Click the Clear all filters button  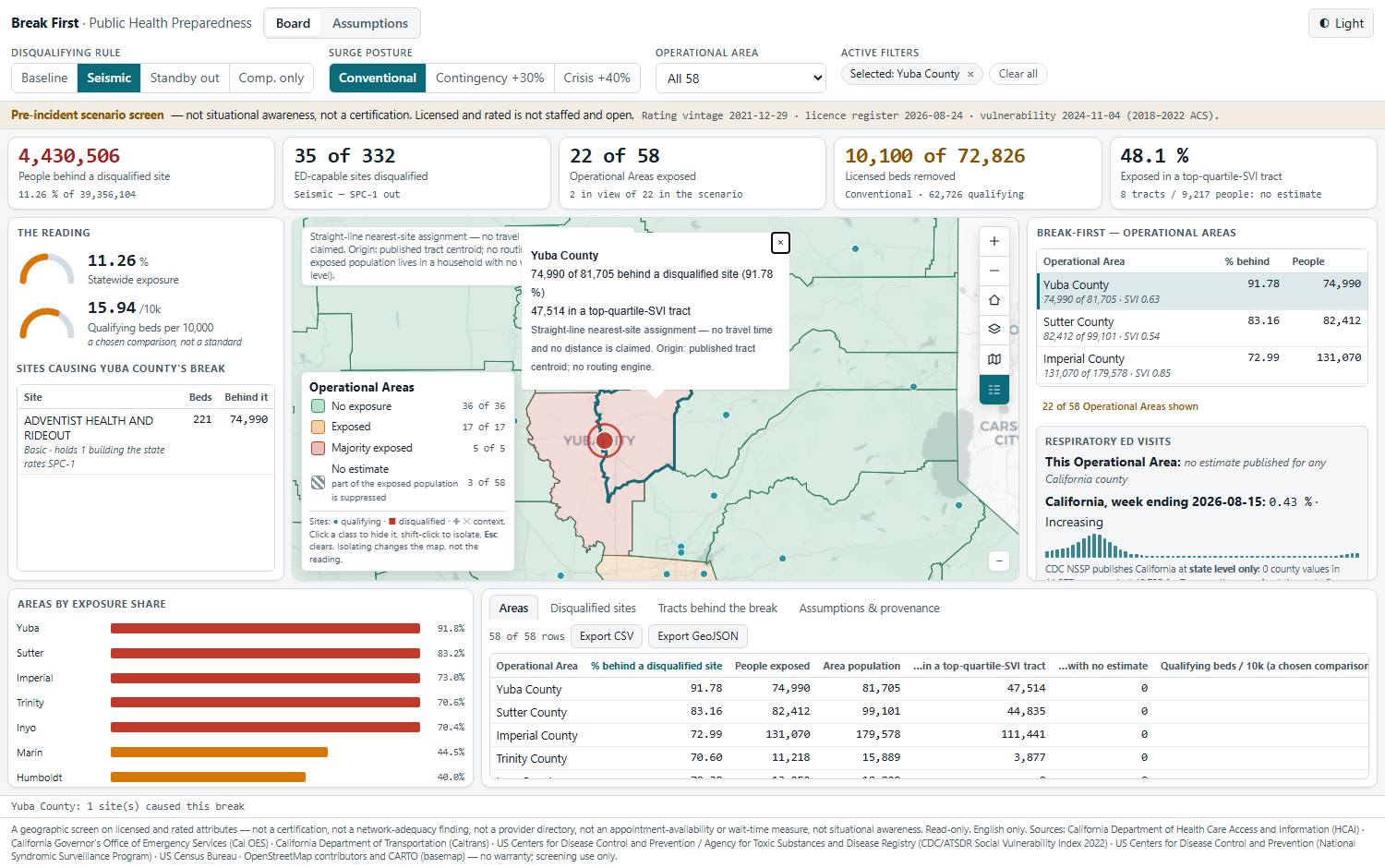click(1018, 74)
